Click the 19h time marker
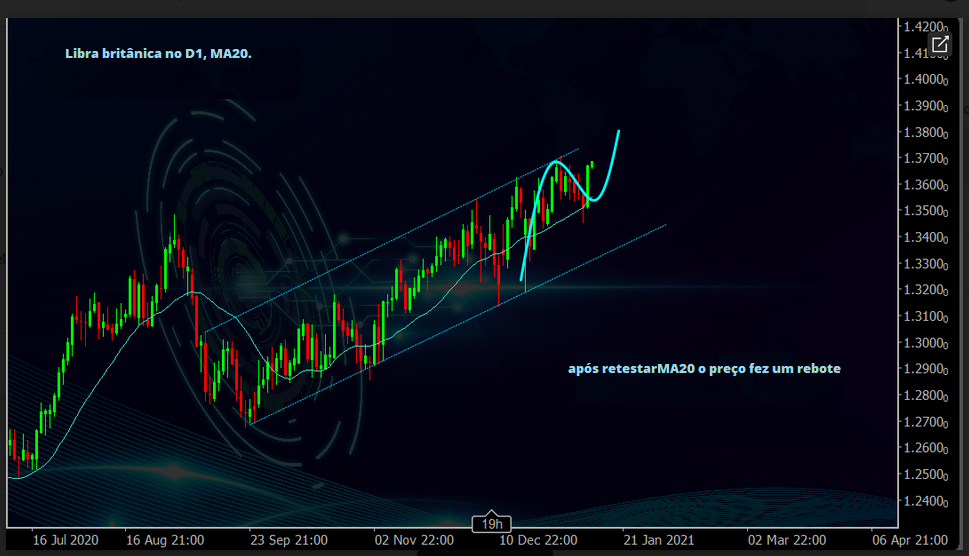Image resolution: width=969 pixels, height=556 pixels. point(491,523)
